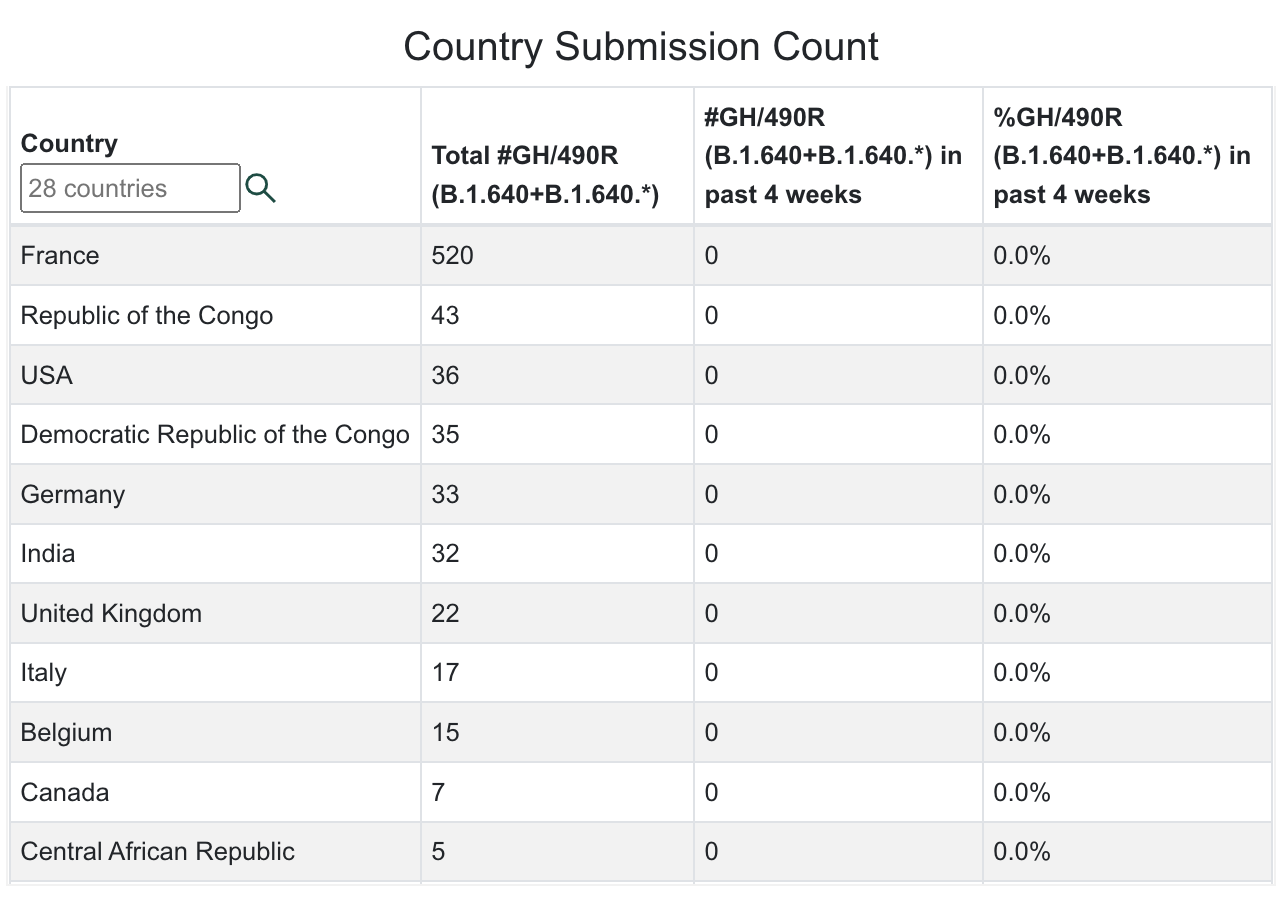Select the Democratic Republic of the Congo row

click(x=215, y=435)
